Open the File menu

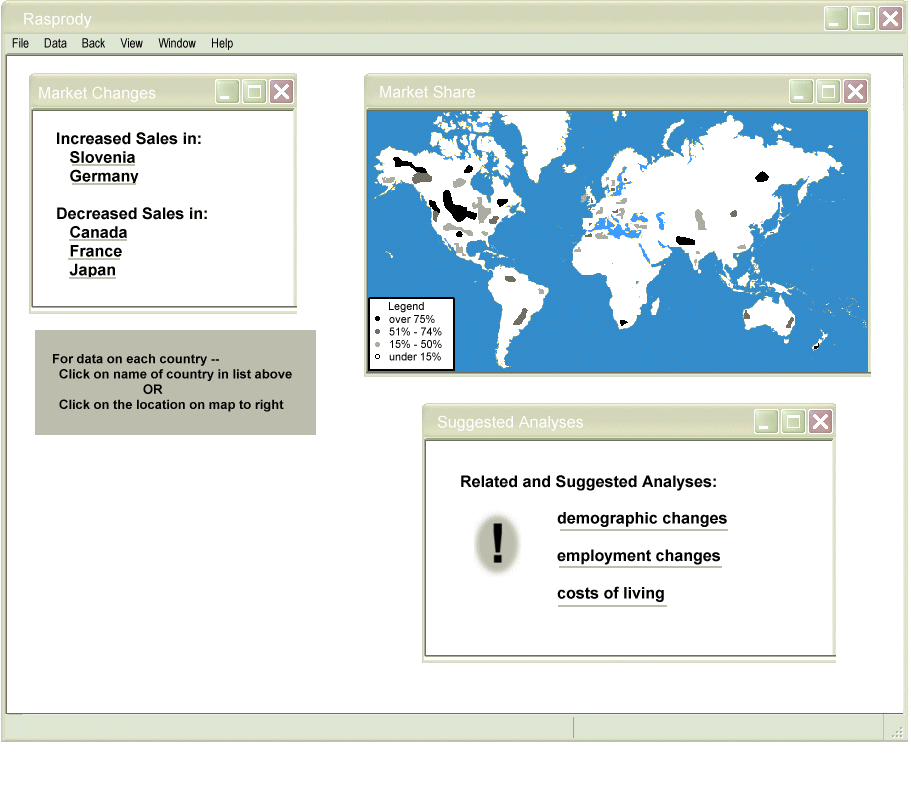tap(20, 43)
